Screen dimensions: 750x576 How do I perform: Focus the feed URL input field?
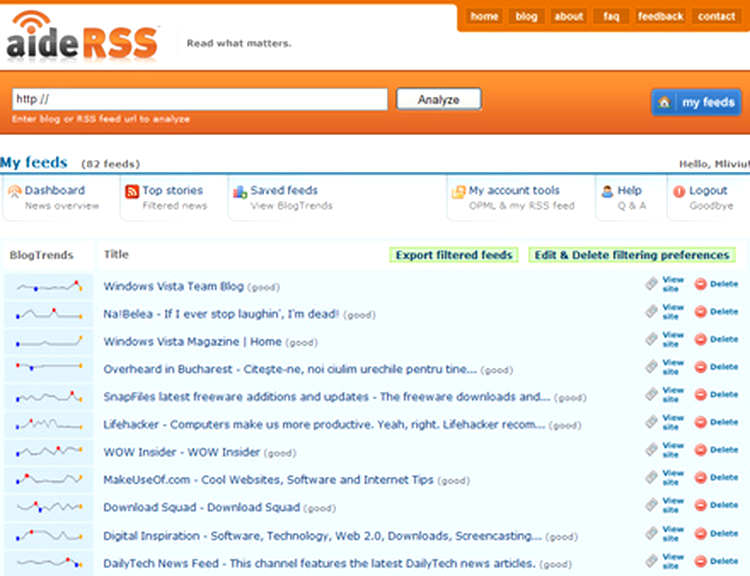(x=199, y=99)
